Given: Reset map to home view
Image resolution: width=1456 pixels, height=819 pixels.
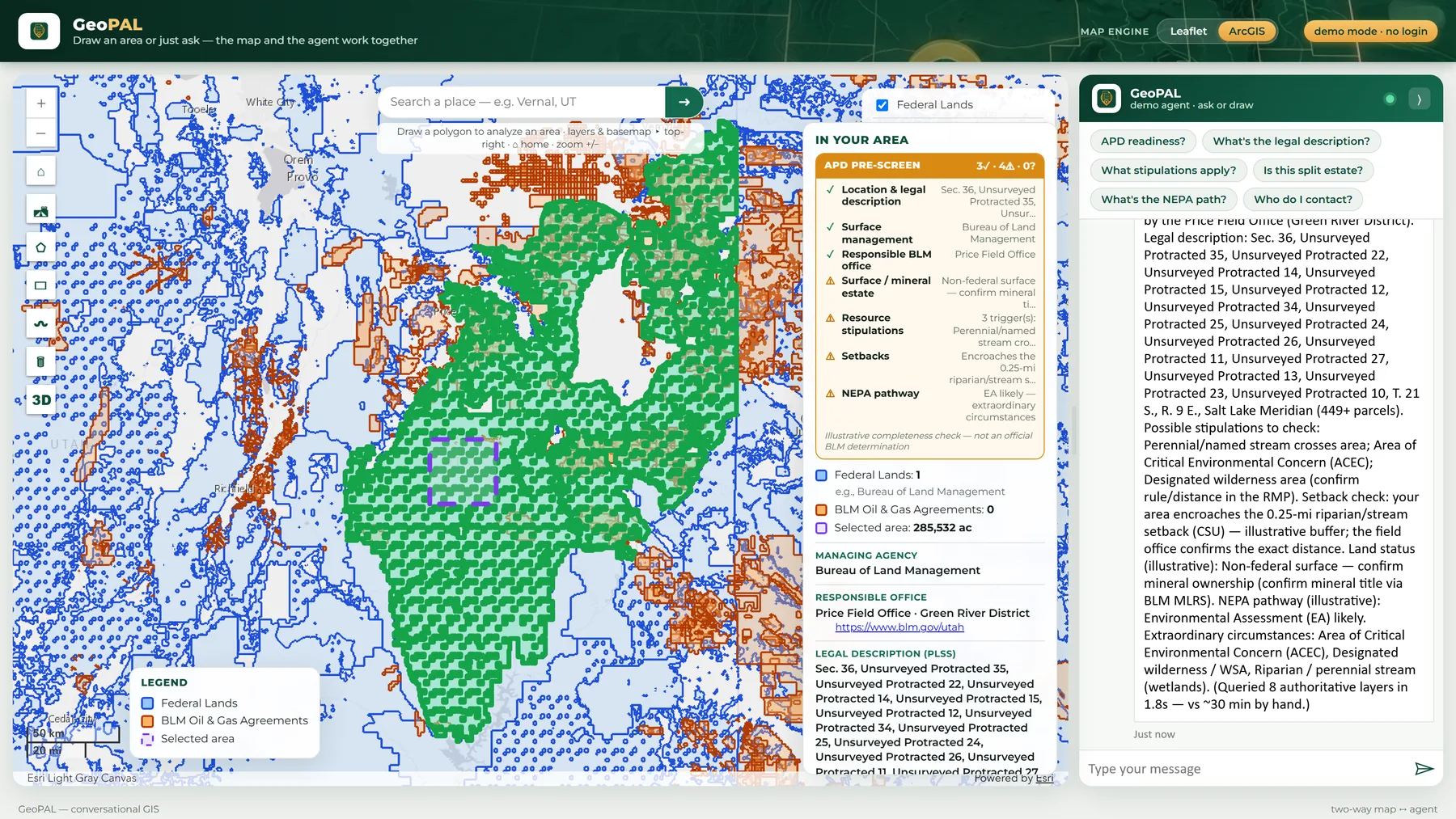Looking at the screenshot, I should pos(41,171).
